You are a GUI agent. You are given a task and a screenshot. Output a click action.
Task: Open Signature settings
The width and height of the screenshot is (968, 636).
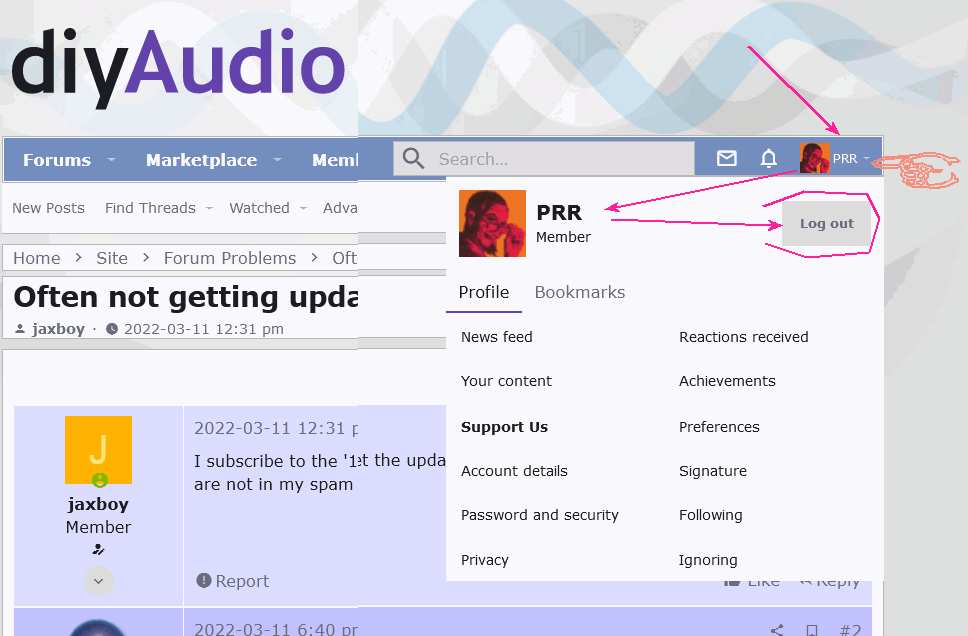(712, 471)
